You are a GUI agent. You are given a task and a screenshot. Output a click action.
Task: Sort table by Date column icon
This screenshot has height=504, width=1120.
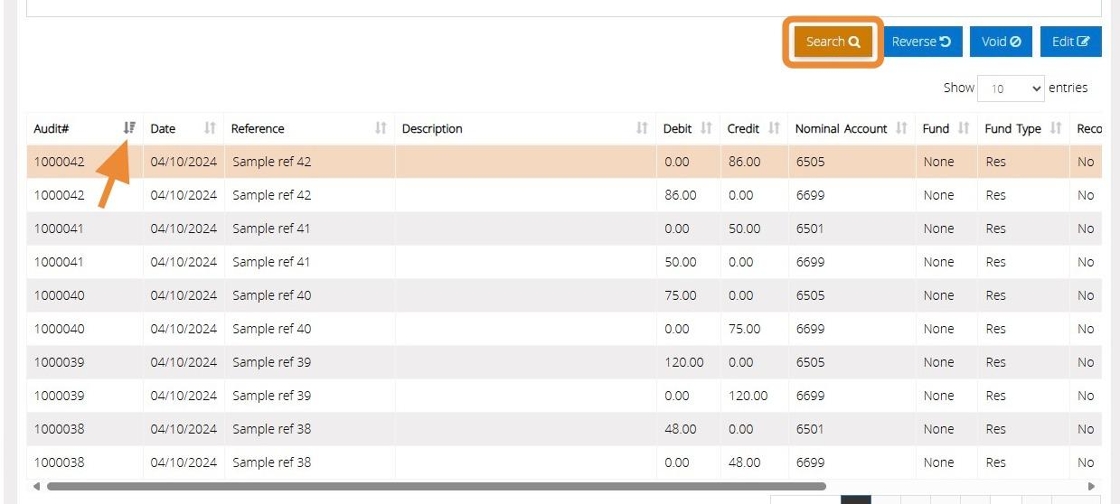(210, 128)
